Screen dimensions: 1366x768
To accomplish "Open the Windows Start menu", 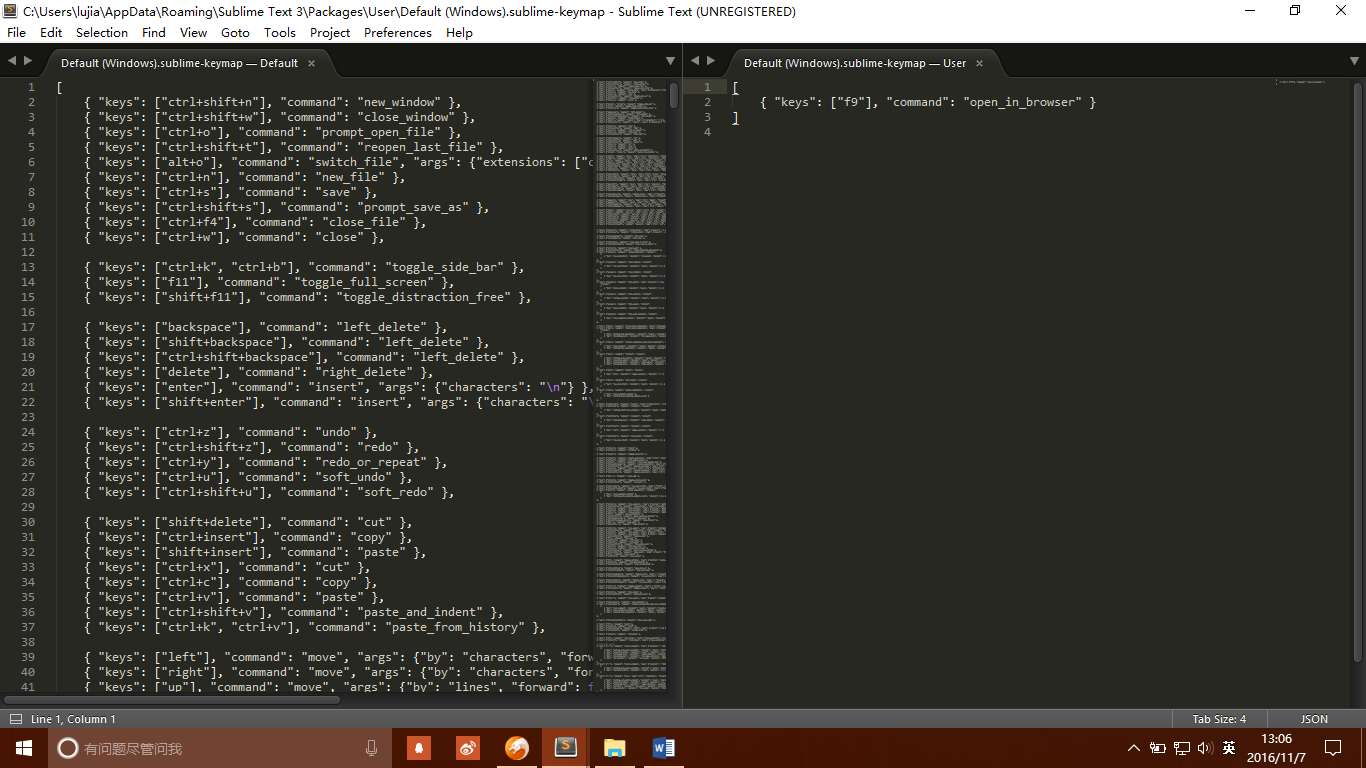I will tap(24, 748).
